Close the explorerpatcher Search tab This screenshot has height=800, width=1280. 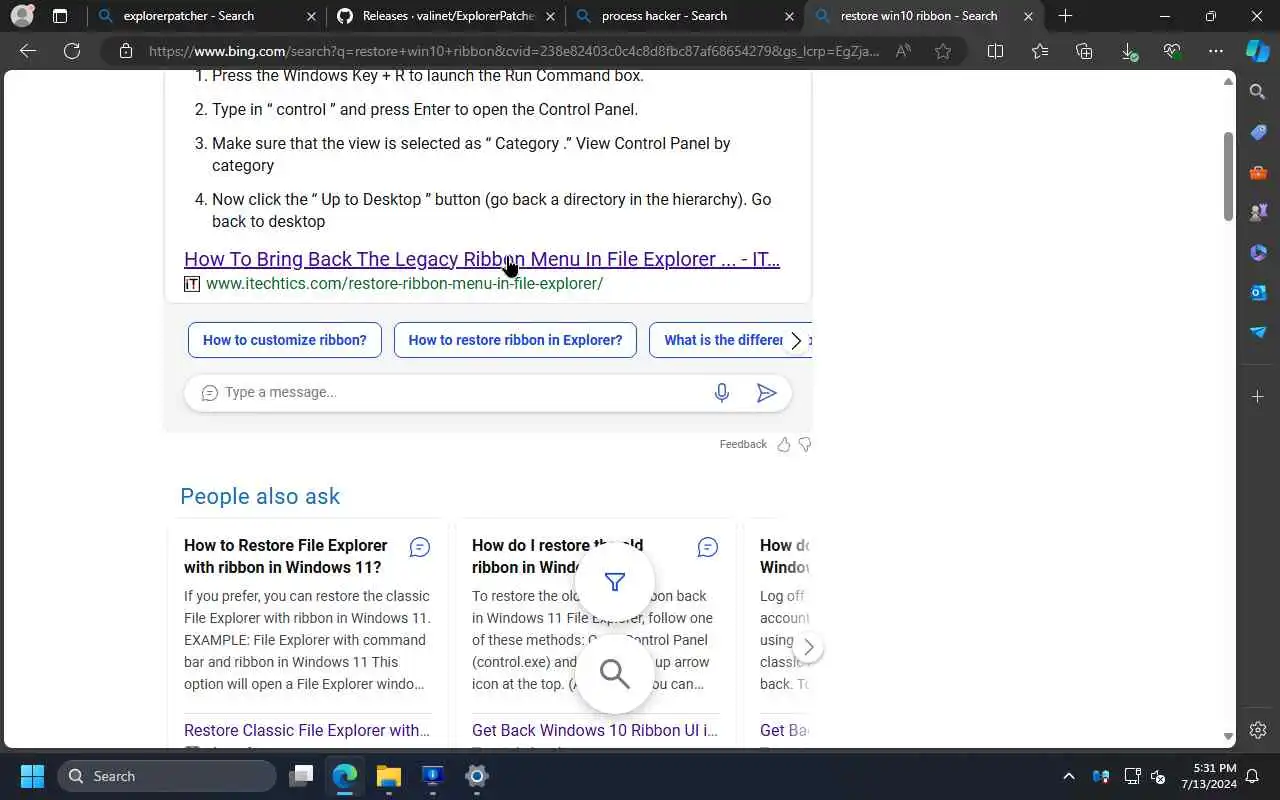(x=310, y=16)
